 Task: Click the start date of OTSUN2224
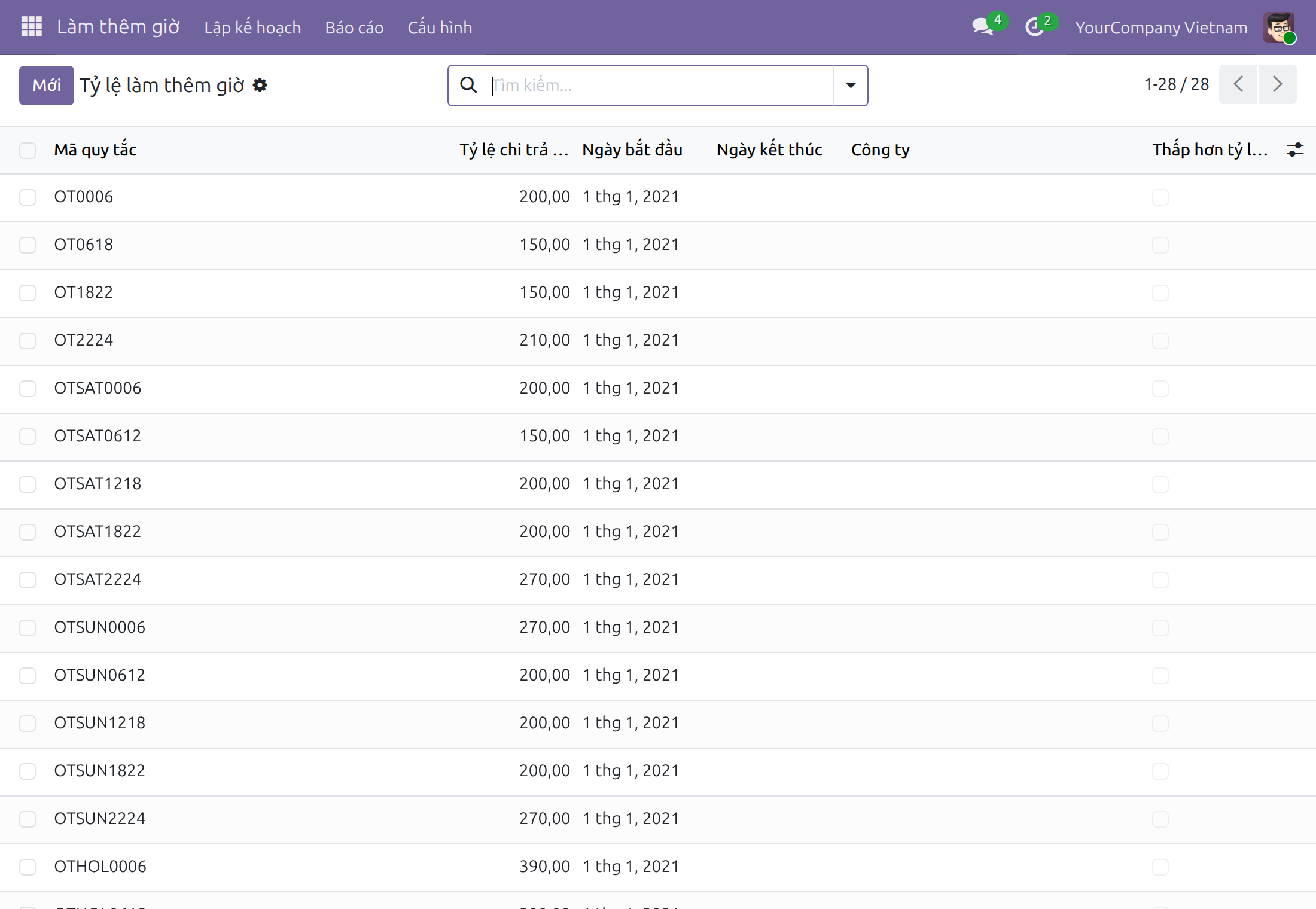point(630,819)
